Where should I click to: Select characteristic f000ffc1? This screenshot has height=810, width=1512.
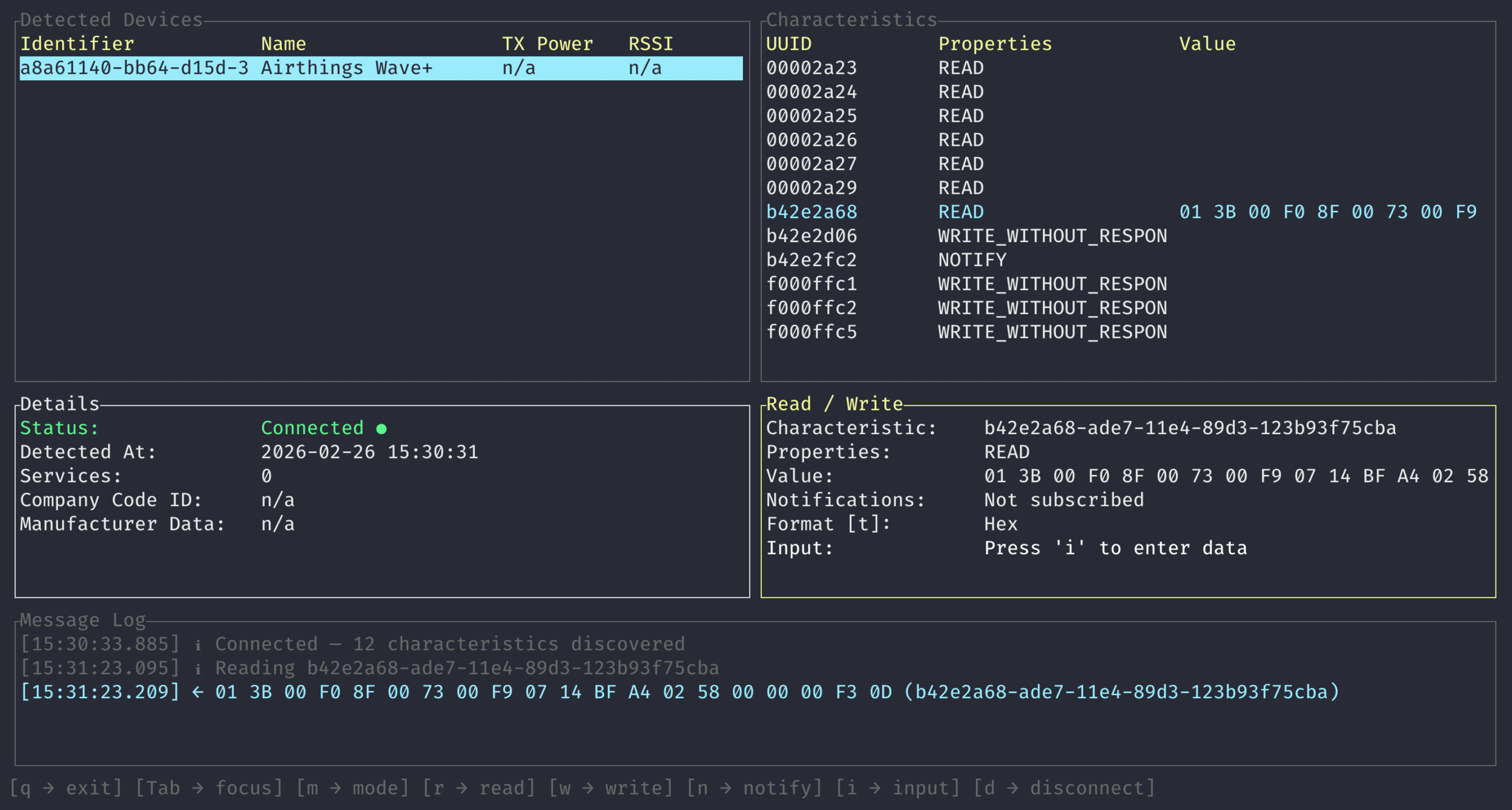(811, 284)
